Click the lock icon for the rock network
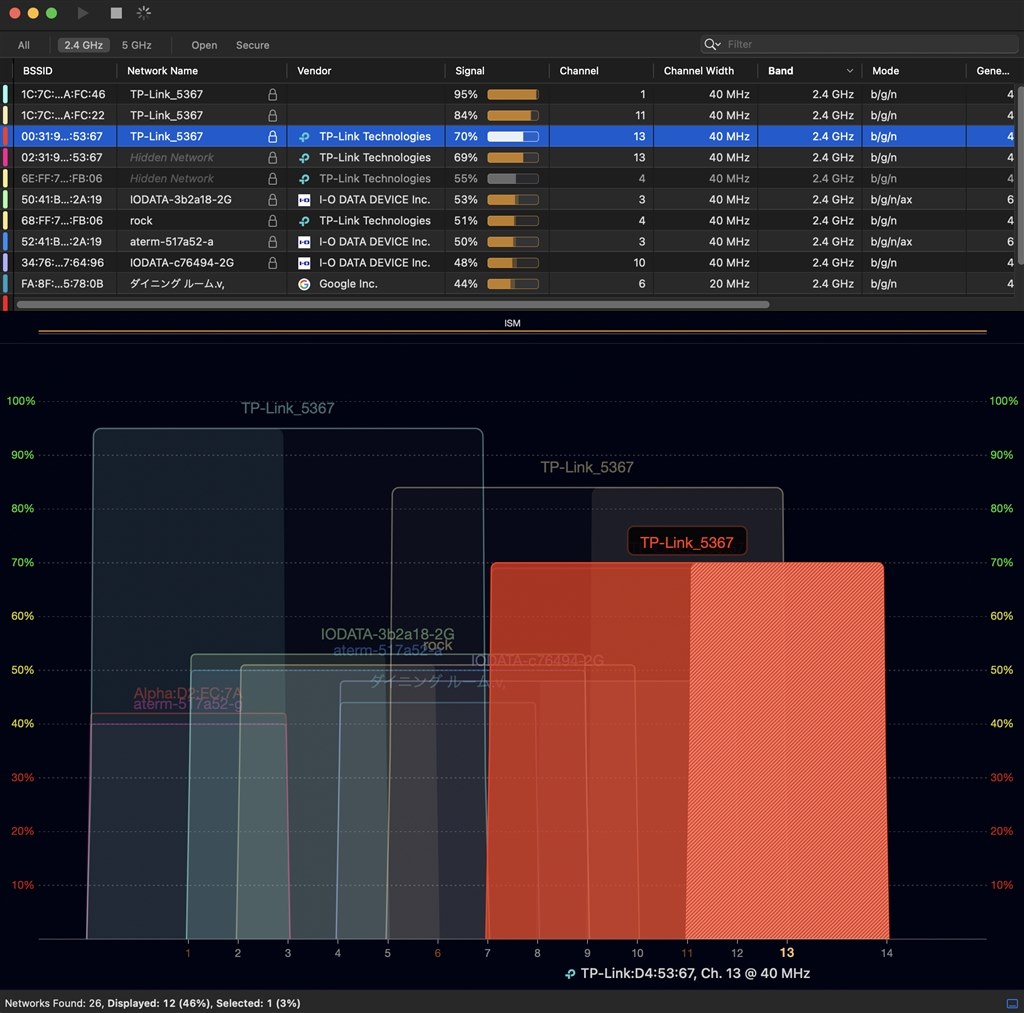 272,221
